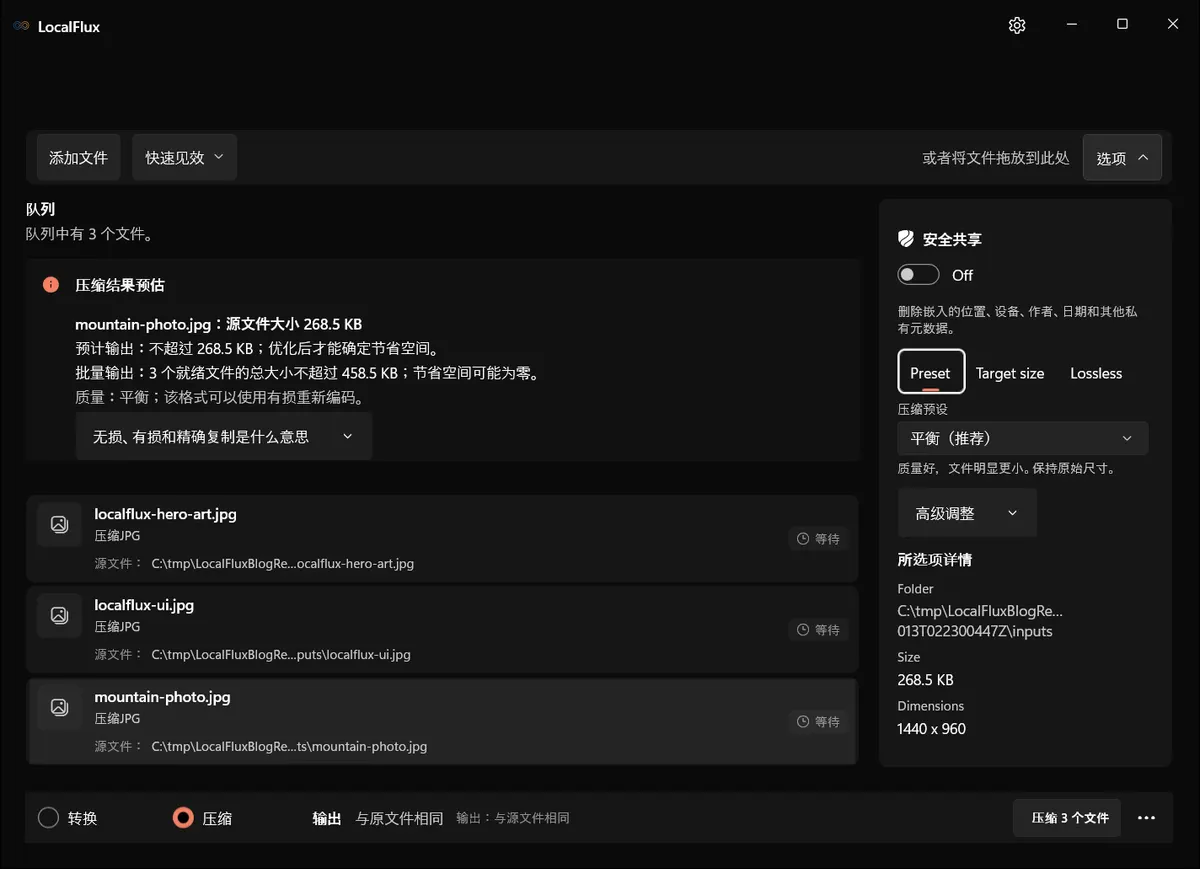Image resolution: width=1200 pixels, height=869 pixels.
Task: Click the 1440 x 960 dimensions value
Action: [931, 729]
